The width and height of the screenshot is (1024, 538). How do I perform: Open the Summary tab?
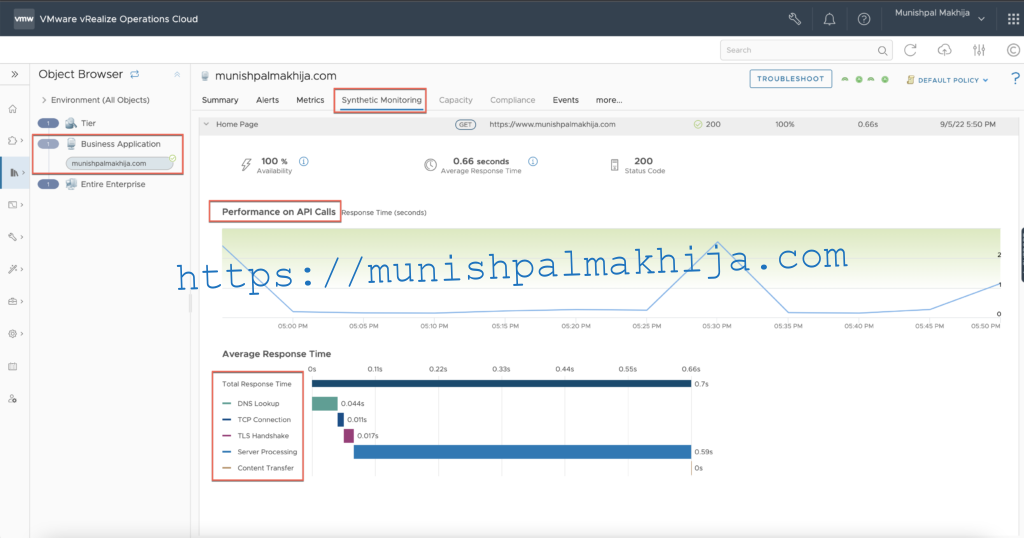[220, 100]
